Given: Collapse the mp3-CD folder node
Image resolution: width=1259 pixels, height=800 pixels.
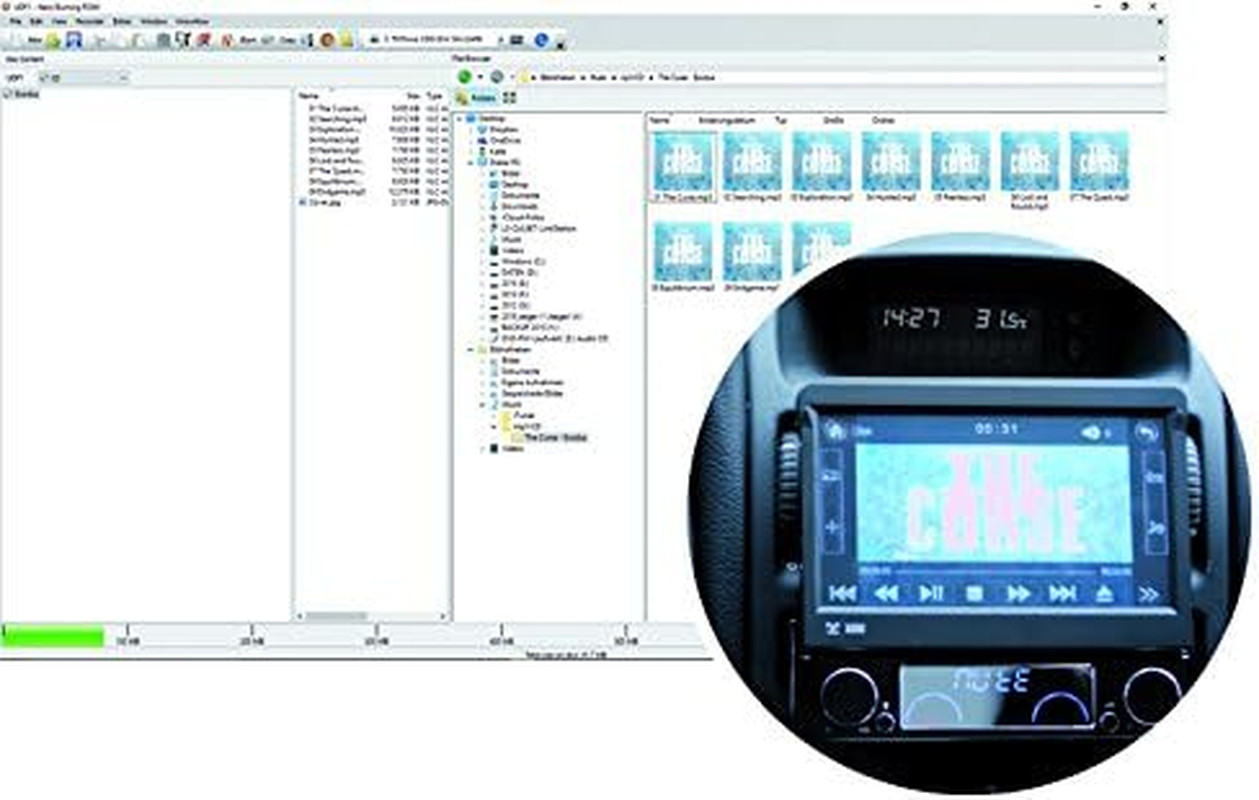Looking at the screenshot, I should point(493,426).
